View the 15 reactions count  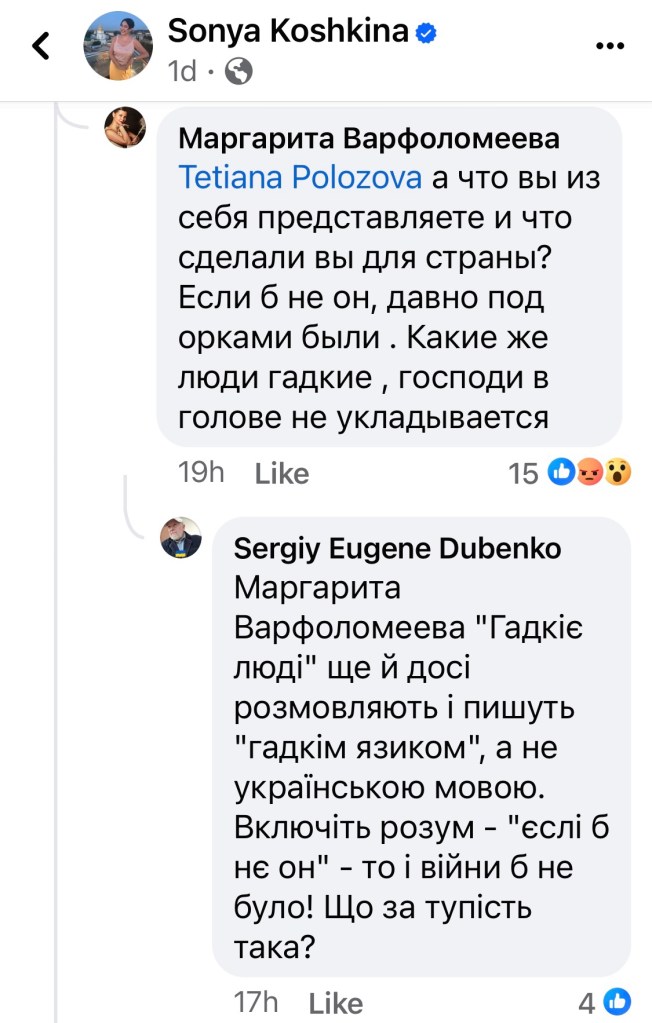(x=523, y=473)
